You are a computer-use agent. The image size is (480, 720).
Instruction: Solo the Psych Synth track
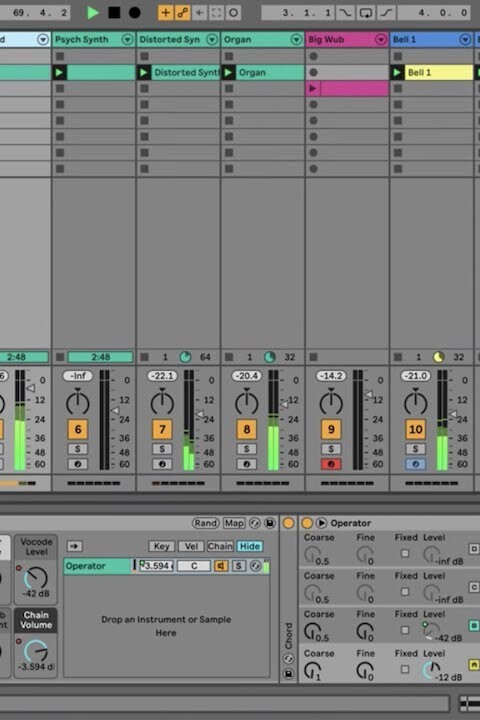[x=78, y=449]
